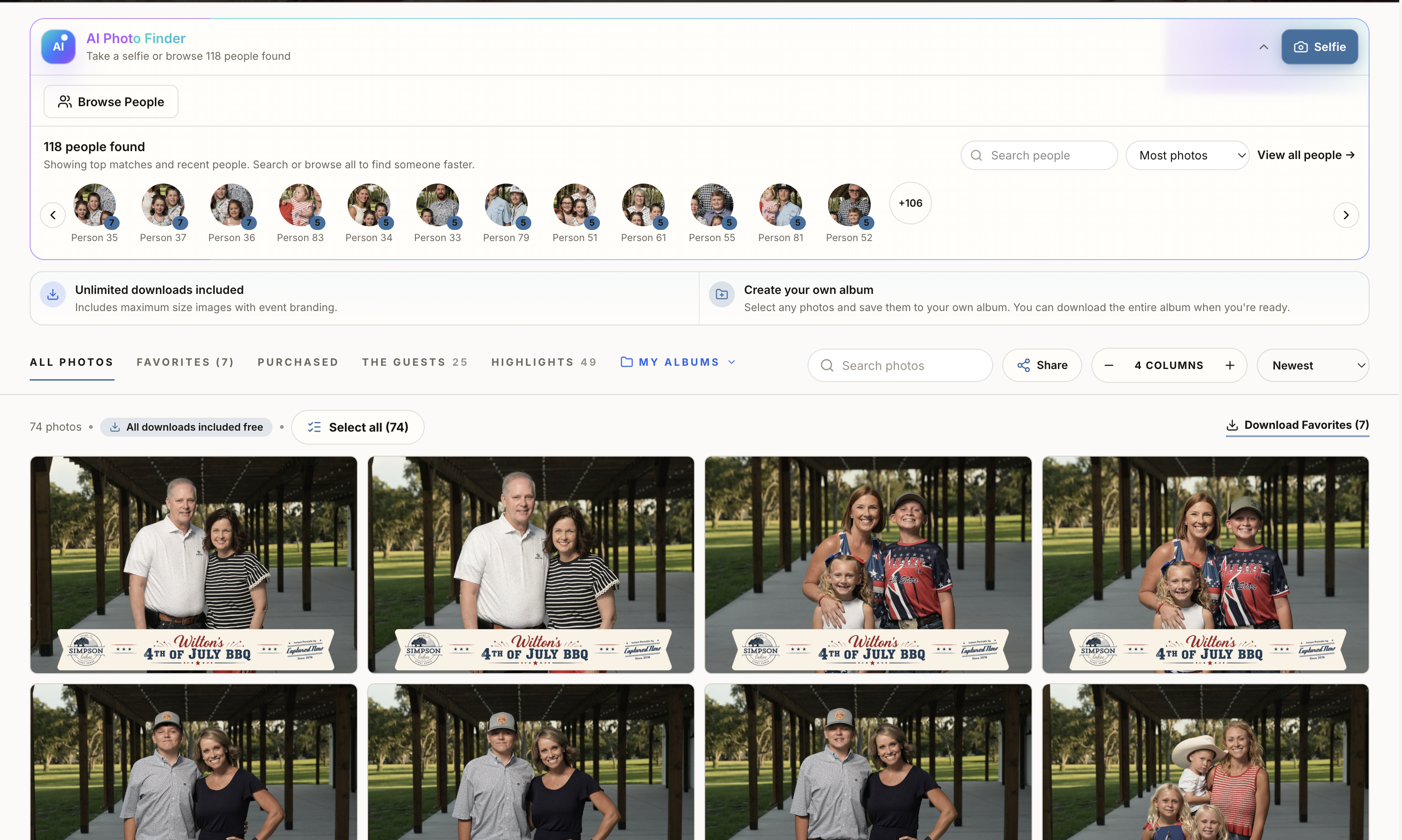
Task: Decrease columns with minus button
Action: [x=1109, y=366]
